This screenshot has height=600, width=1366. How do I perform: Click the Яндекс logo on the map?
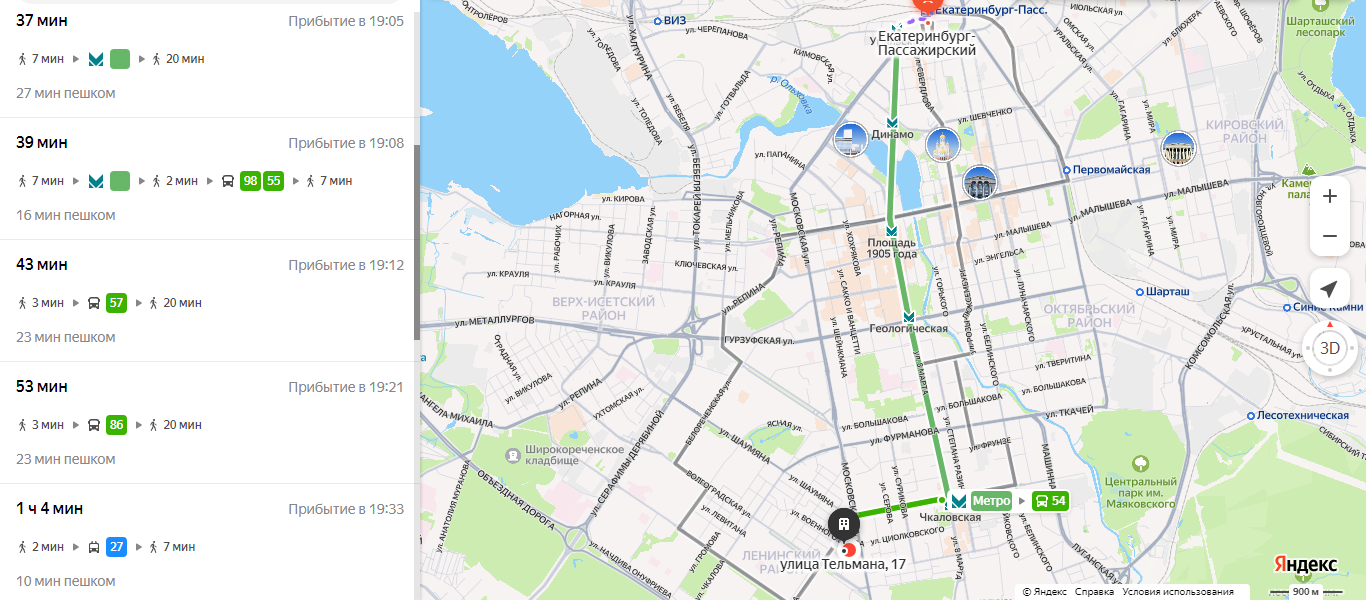(x=1306, y=564)
